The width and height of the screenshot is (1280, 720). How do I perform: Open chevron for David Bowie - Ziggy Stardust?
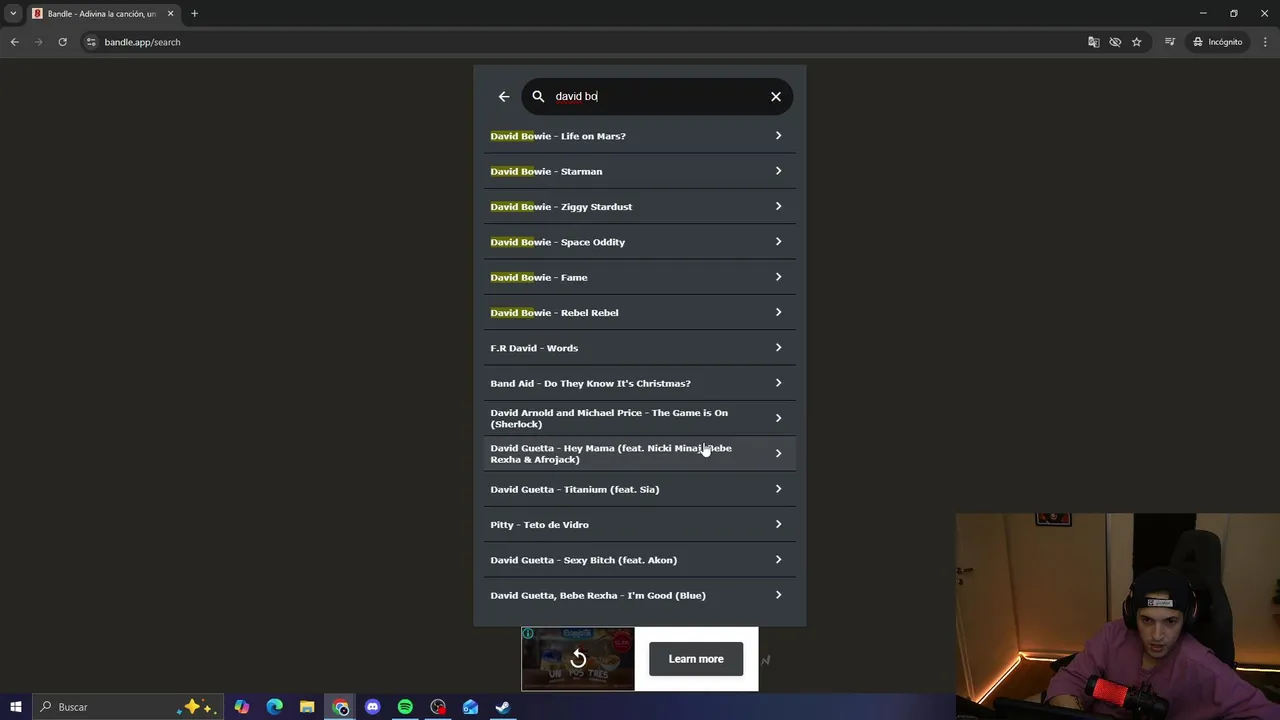[778, 206]
